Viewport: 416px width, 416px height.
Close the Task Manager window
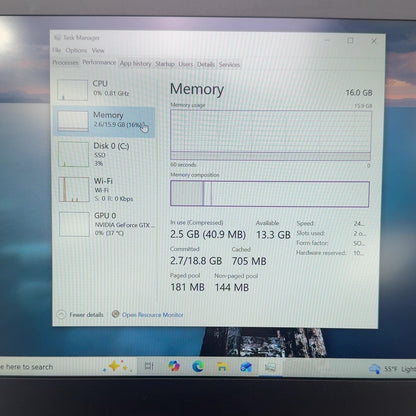point(374,41)
